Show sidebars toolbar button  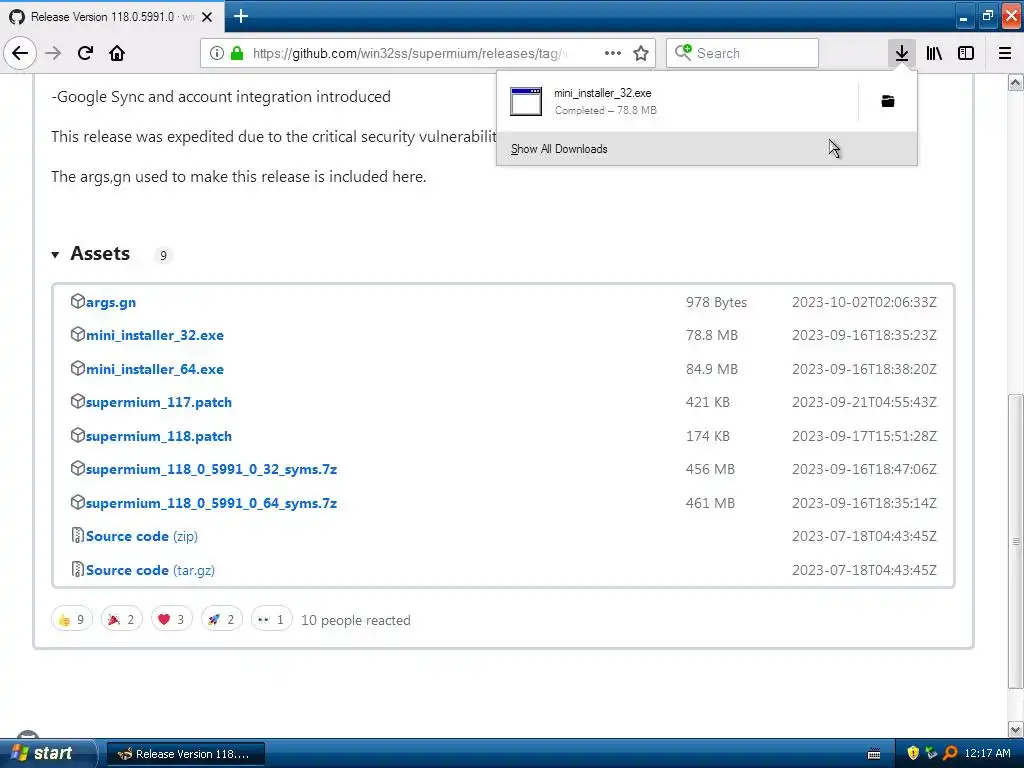click(966, 53)
